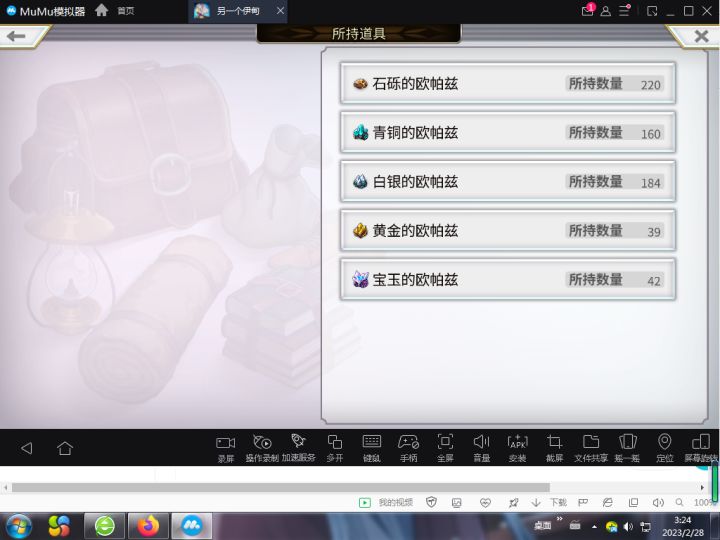
Task: Close the item inventory with the X
Action: [701, 36]
